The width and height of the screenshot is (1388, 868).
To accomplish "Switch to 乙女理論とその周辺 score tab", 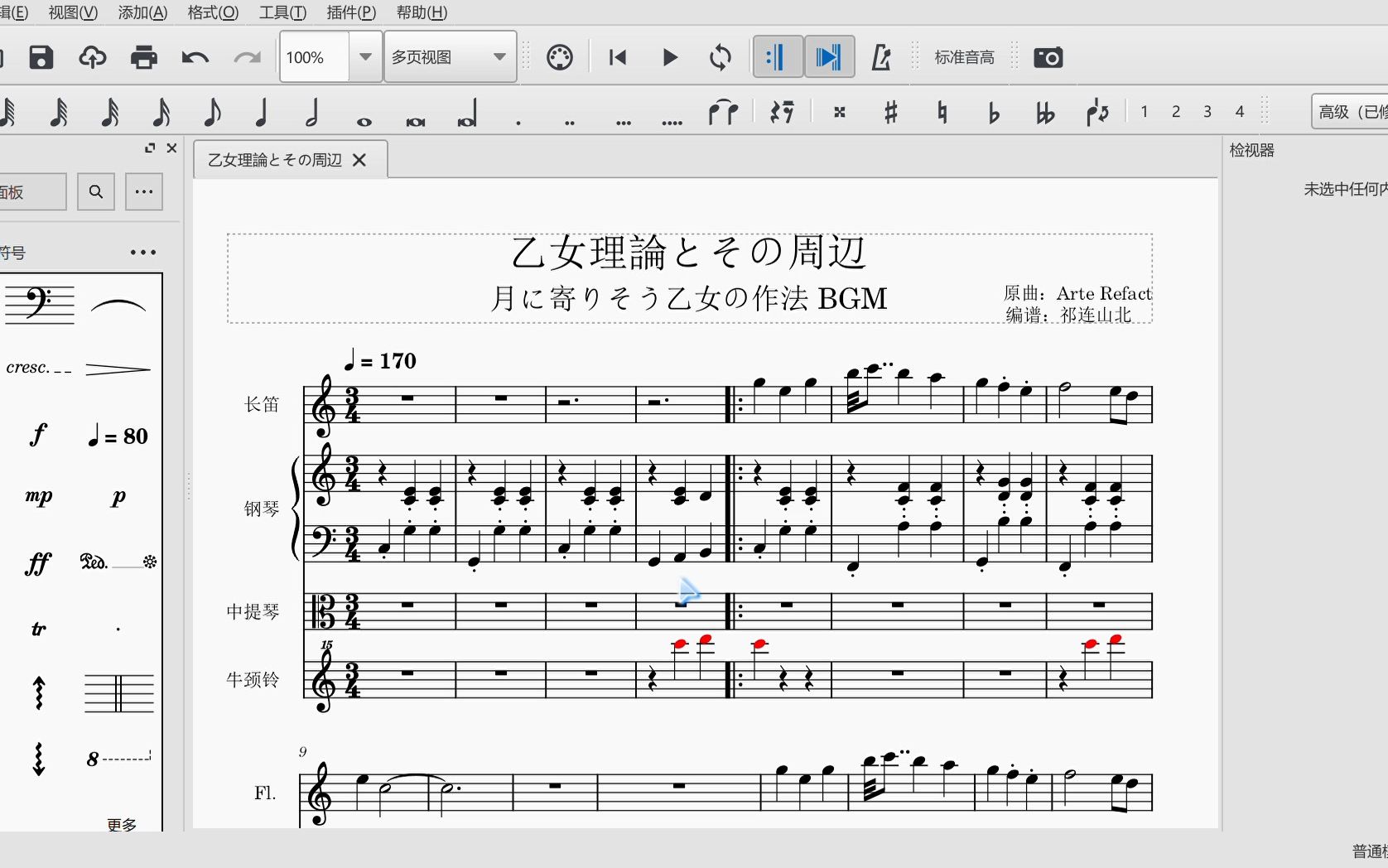I will coord(275,160).
